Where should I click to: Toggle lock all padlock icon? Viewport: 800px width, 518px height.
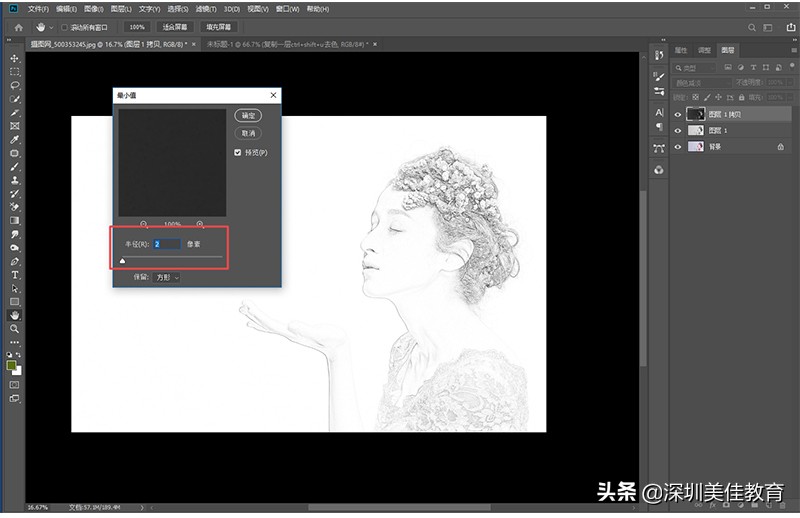tap(741, 97)
